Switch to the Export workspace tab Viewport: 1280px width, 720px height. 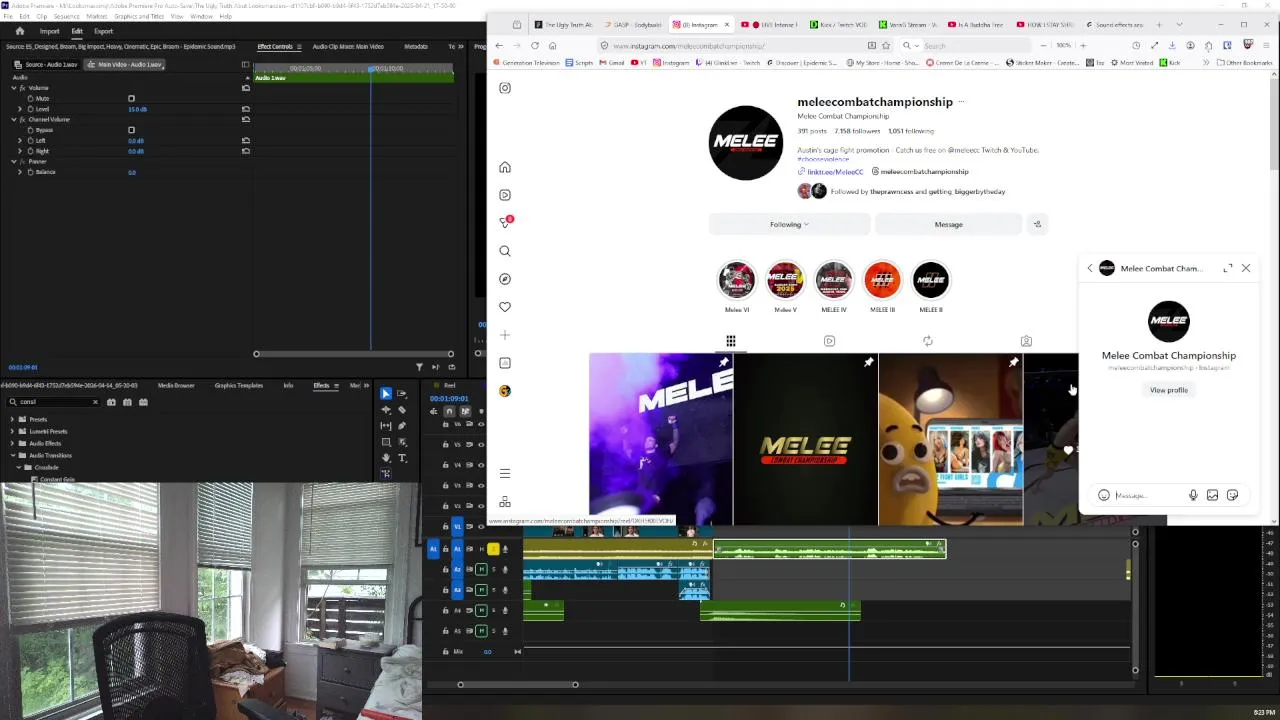point(104,31)
